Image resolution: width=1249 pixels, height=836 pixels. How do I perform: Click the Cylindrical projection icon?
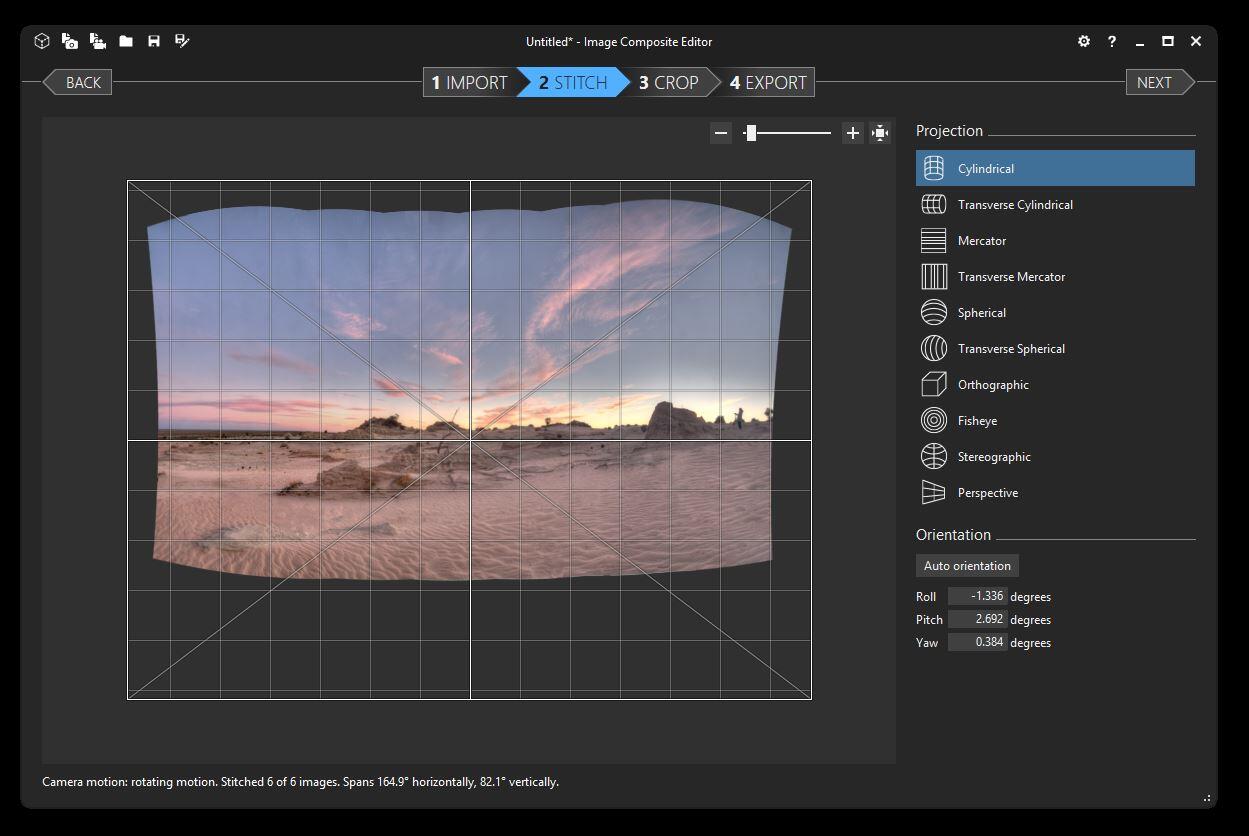click(x=933, y=168)
